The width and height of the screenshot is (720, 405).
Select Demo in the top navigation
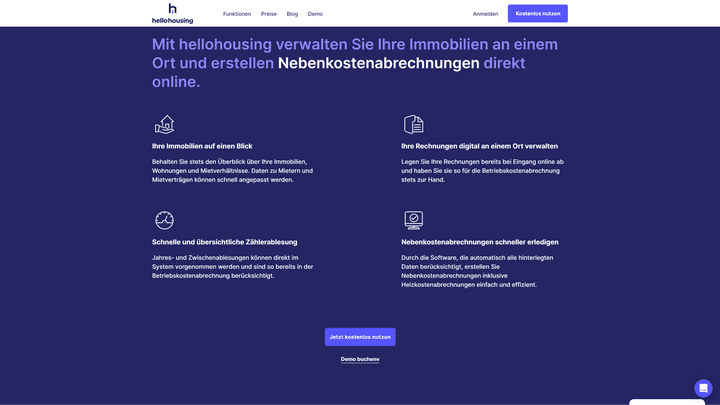[315, 14]
